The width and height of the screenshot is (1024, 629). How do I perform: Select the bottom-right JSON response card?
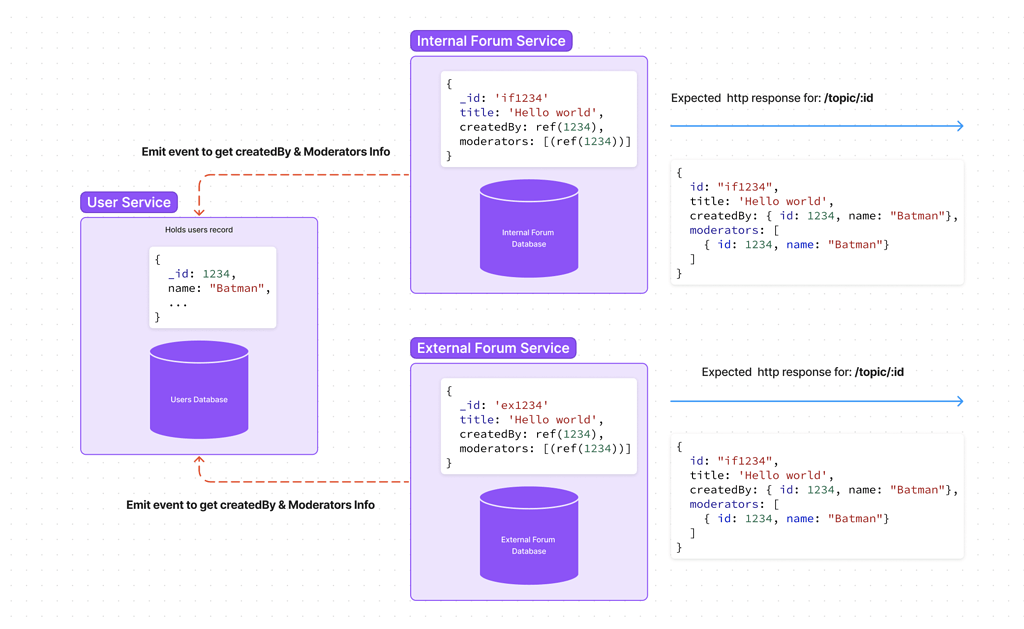click(817, 497)
